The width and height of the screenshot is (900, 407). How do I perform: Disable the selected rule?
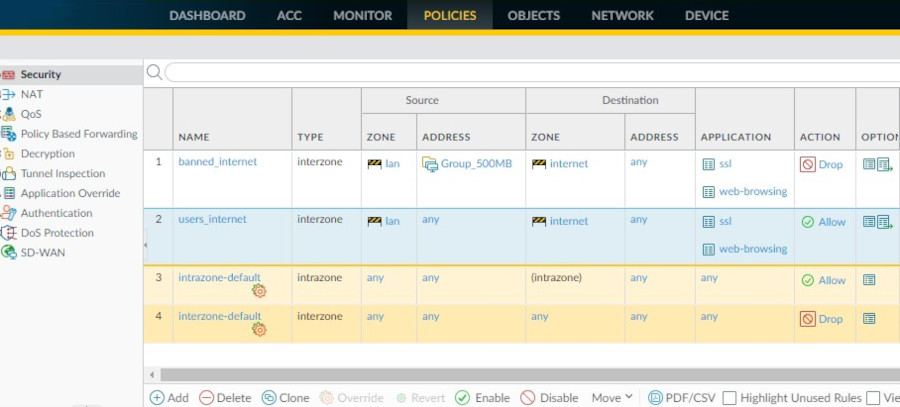(549, 398)
